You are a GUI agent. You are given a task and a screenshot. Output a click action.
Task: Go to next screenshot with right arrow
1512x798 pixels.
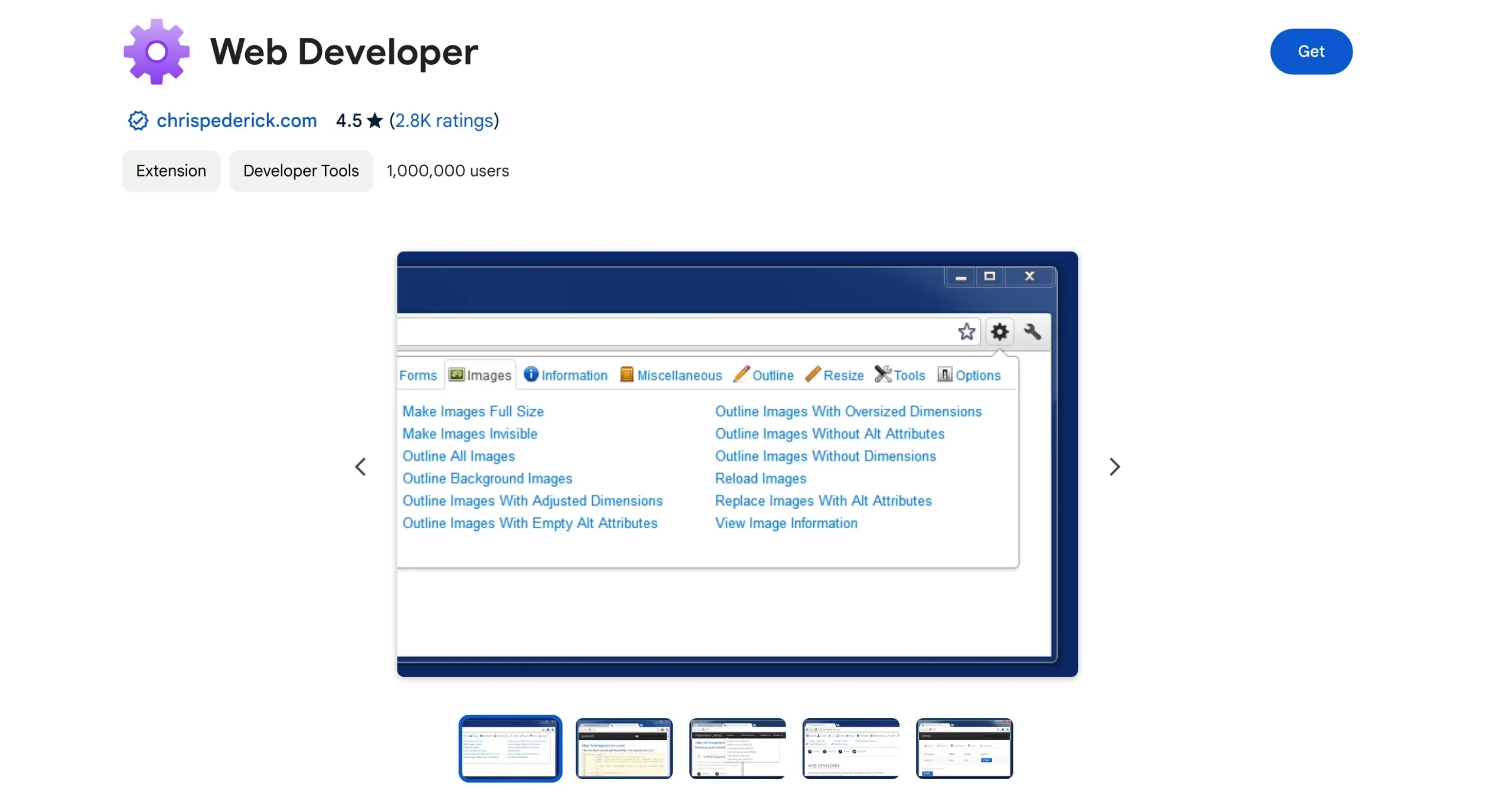(1114, 467)
